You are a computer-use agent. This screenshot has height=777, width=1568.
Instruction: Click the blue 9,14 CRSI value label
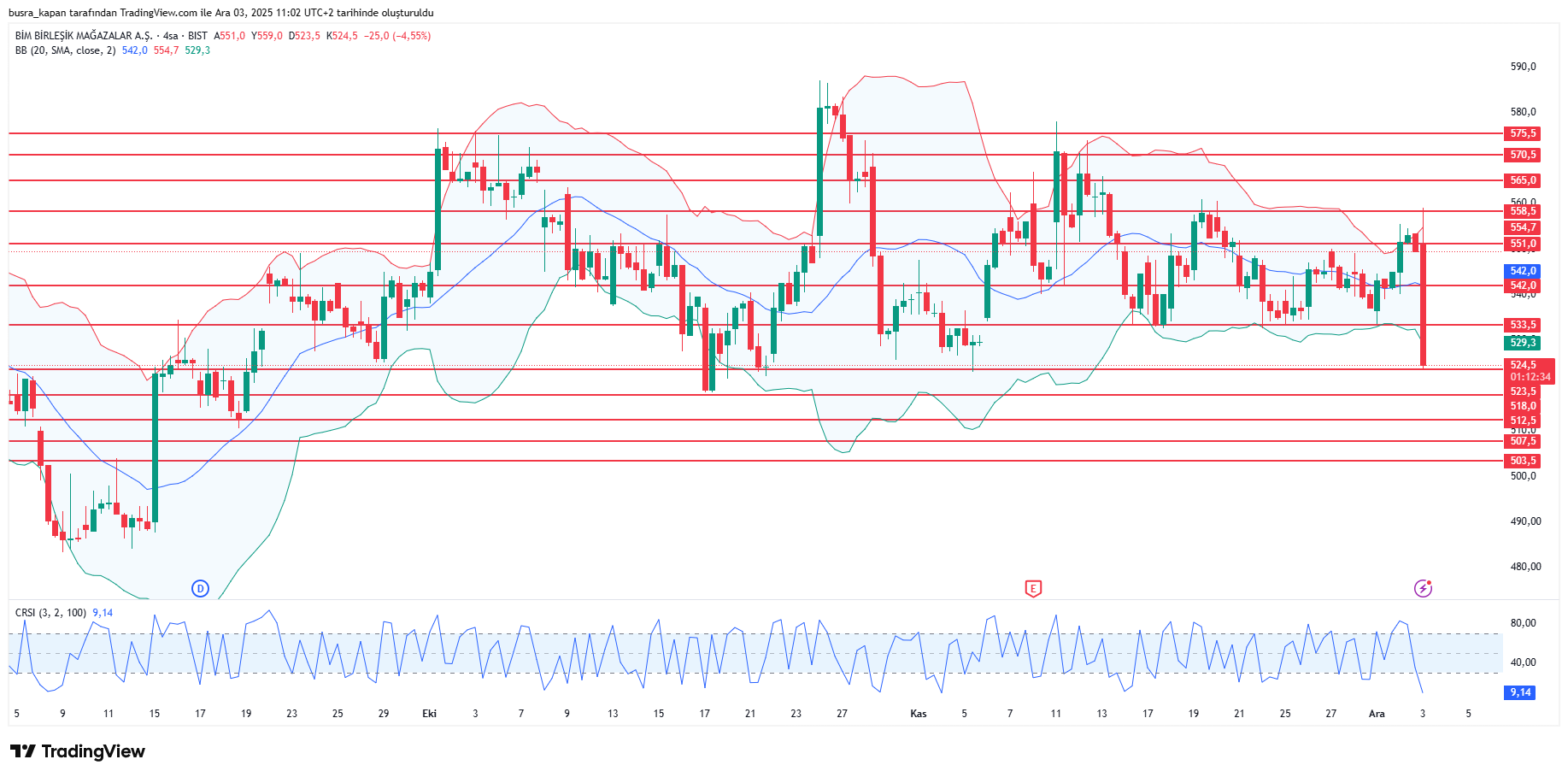(1519, 692)
